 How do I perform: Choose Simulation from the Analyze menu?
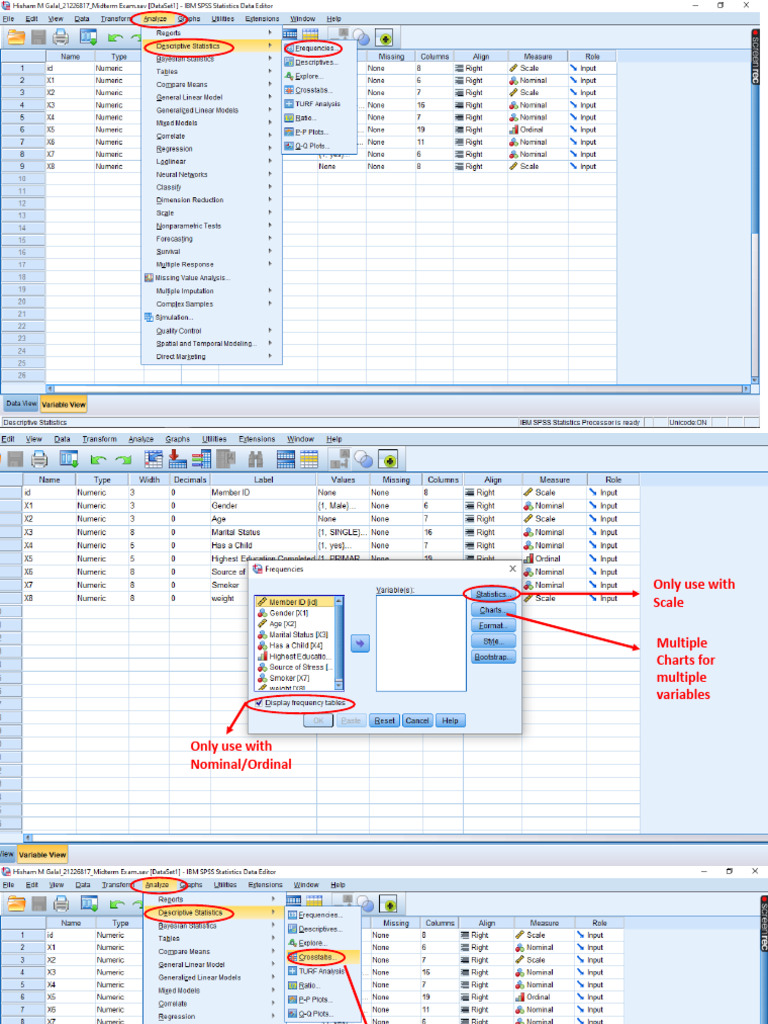(x=212, y=317)
